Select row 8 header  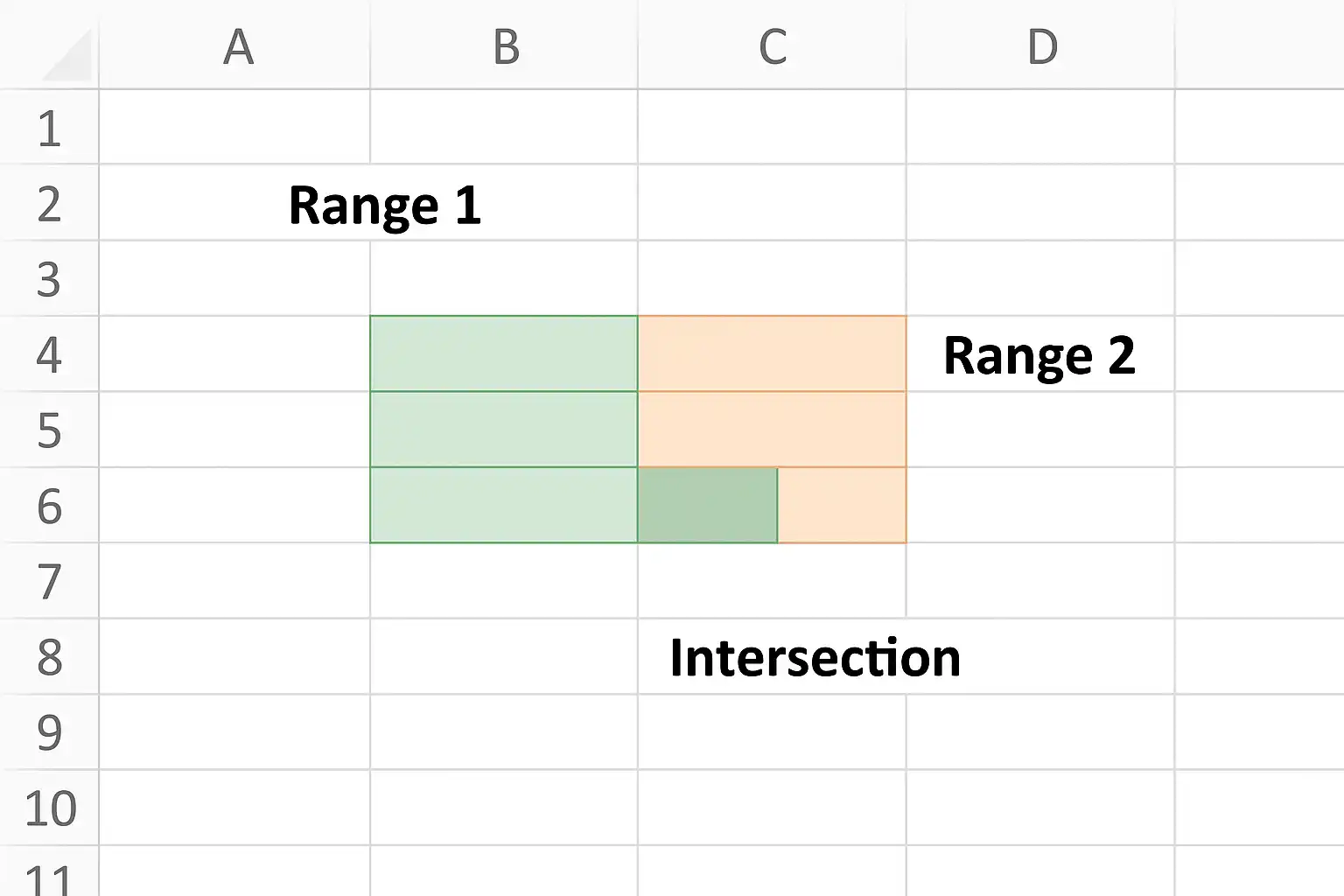click(49, 656)
